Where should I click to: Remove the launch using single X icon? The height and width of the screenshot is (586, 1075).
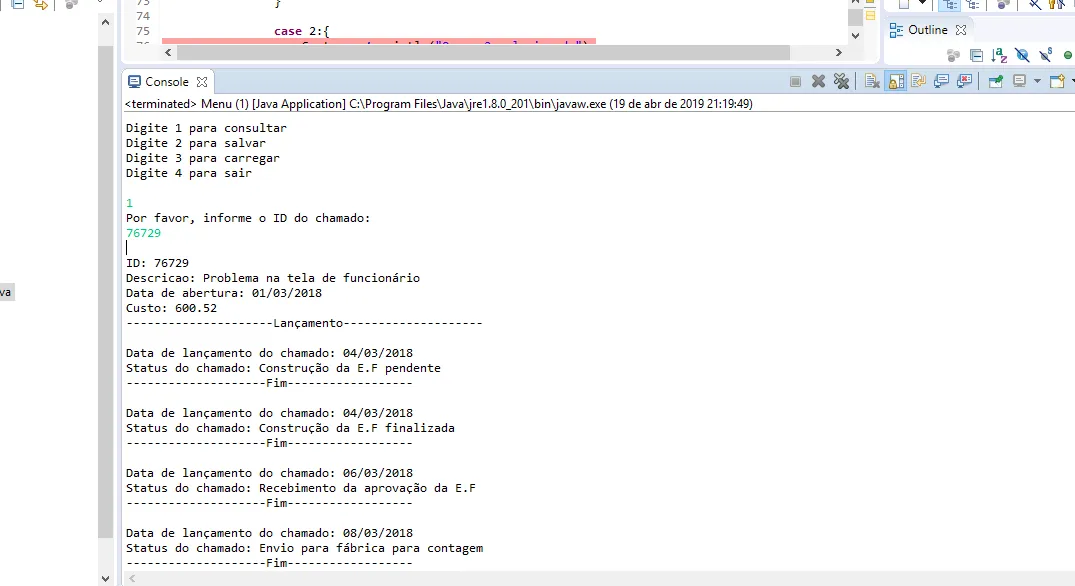click(x=818, y=82)
